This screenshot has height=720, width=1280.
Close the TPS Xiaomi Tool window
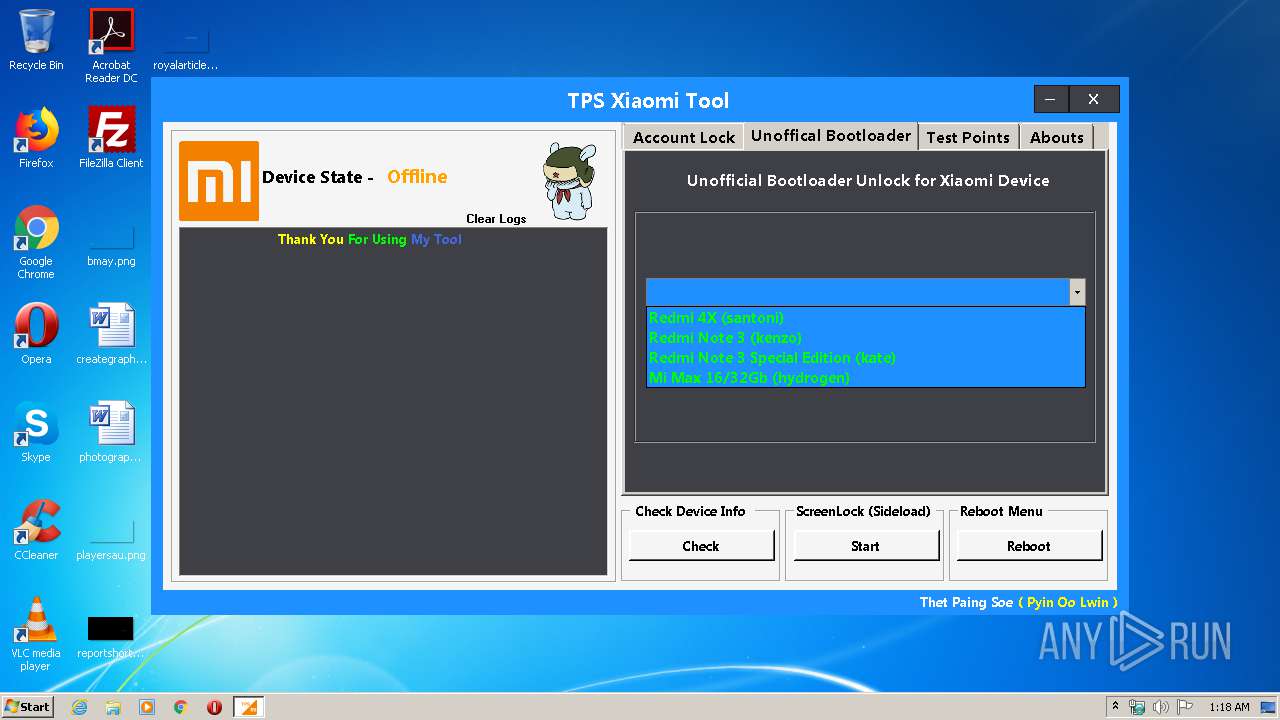[x=1094, y=99]
